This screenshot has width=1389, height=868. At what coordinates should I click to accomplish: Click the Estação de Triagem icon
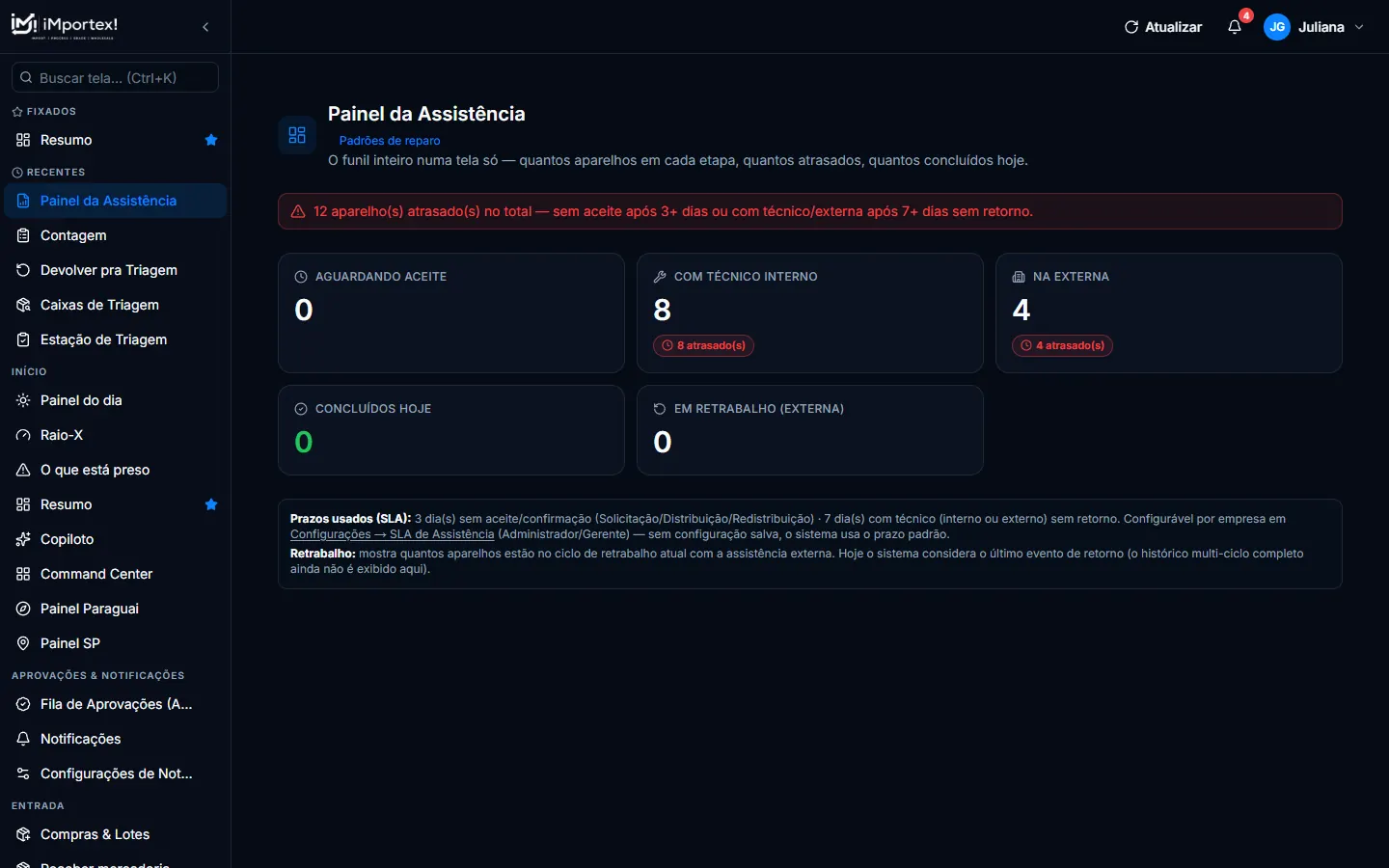tap(23, 339)
